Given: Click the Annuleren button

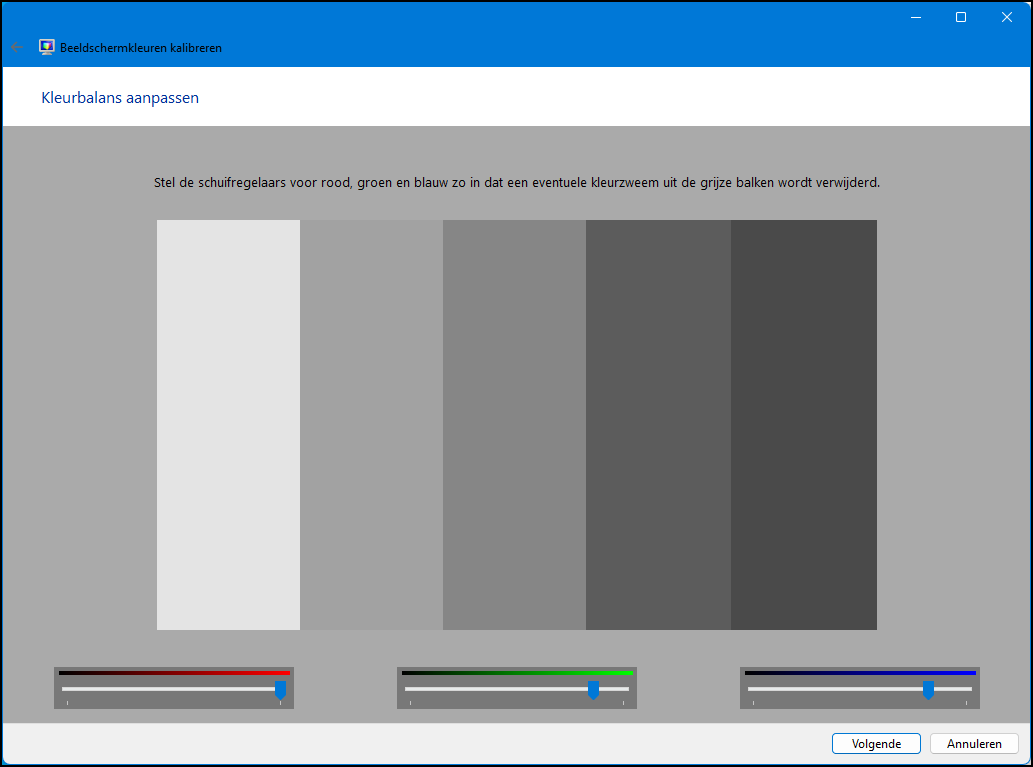Looking at the screenshot, I should (974, 743).
